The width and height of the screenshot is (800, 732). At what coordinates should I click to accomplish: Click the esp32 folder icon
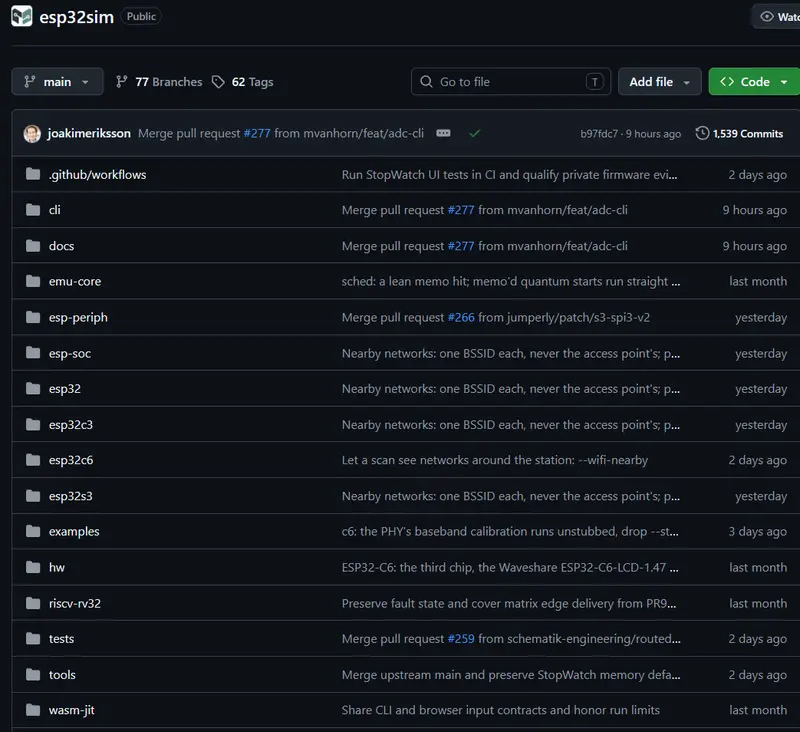coord(33,389)
